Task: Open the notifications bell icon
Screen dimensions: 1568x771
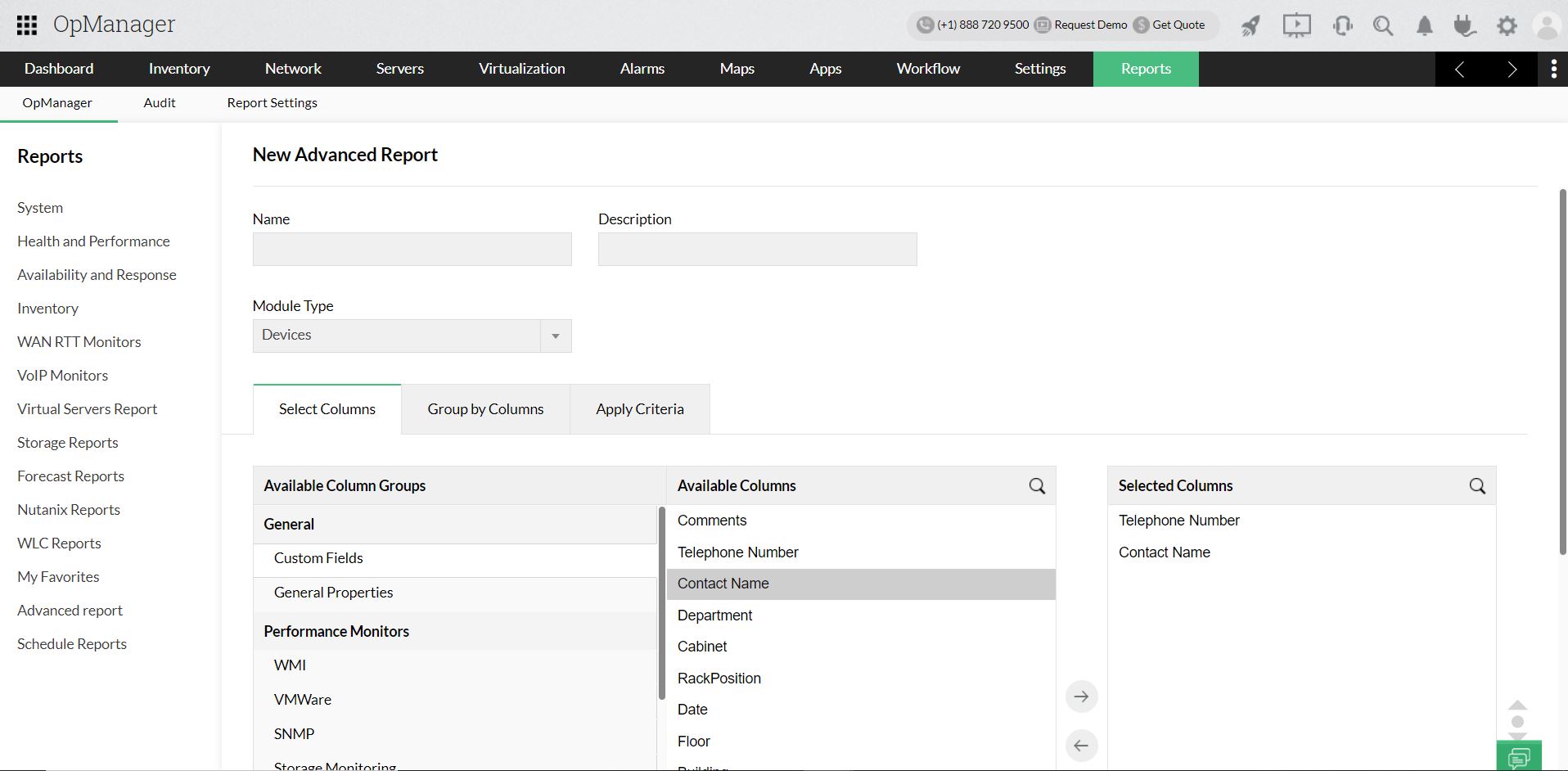Action: (1425, 25)
